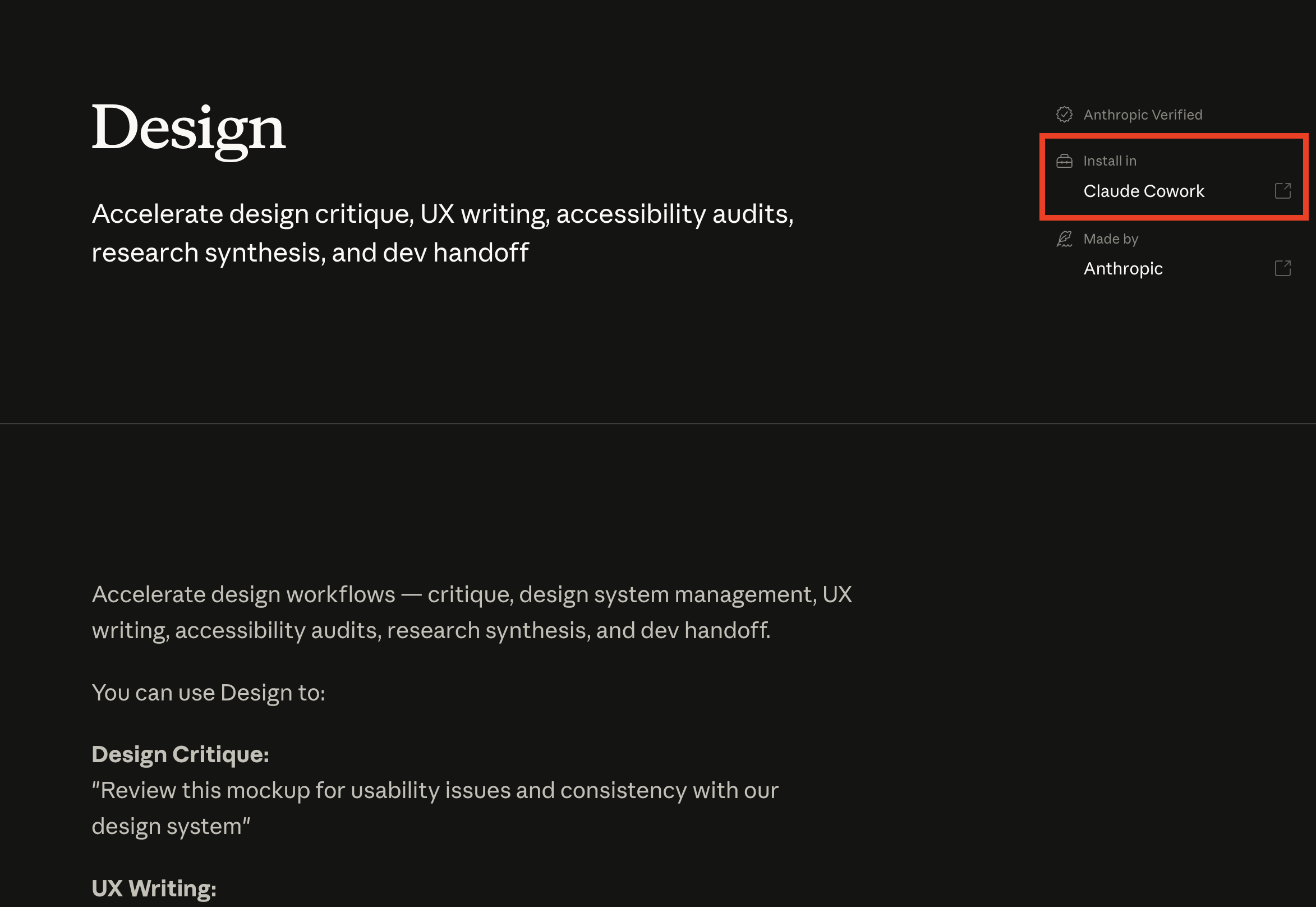The image size is (1316, 907).
Task: Click the Design page title
Action: (x=188, y=129)
